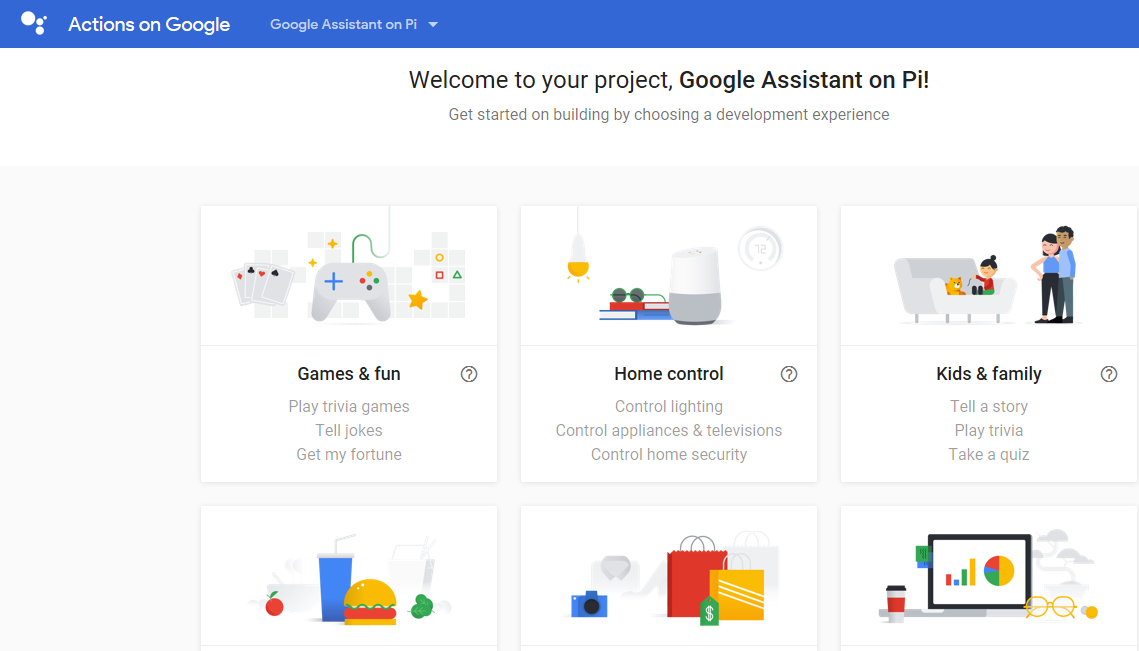Click the burger and drink illustration card
Image resolution: width=1139 pixels, height=651 pixels.
pyautogui.click(x=349, y=578)
